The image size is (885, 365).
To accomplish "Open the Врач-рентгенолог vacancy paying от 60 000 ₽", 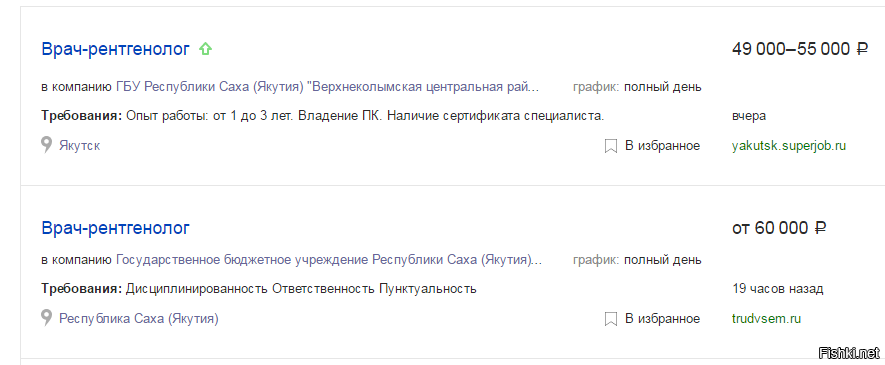I will coord(116,228).
